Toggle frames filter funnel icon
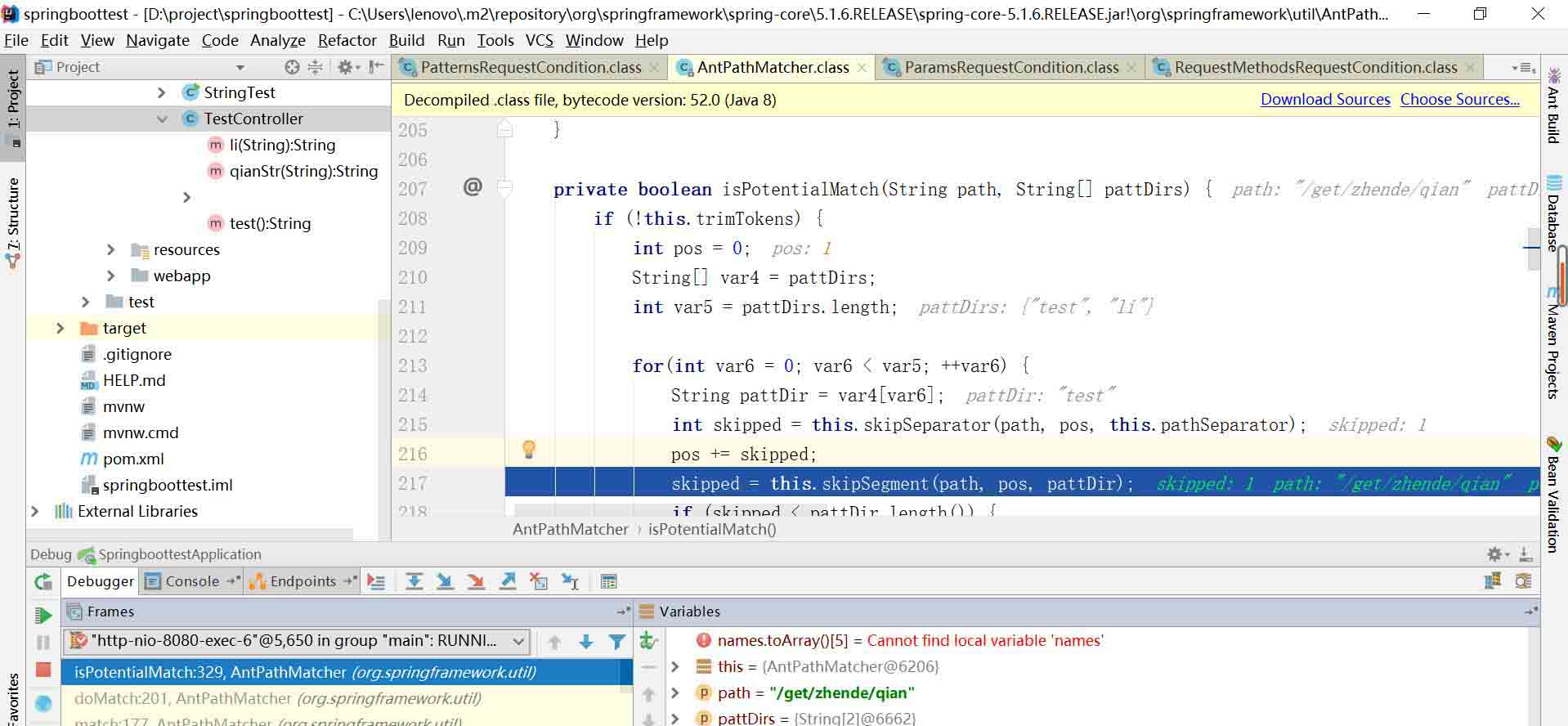 point(617,642)
